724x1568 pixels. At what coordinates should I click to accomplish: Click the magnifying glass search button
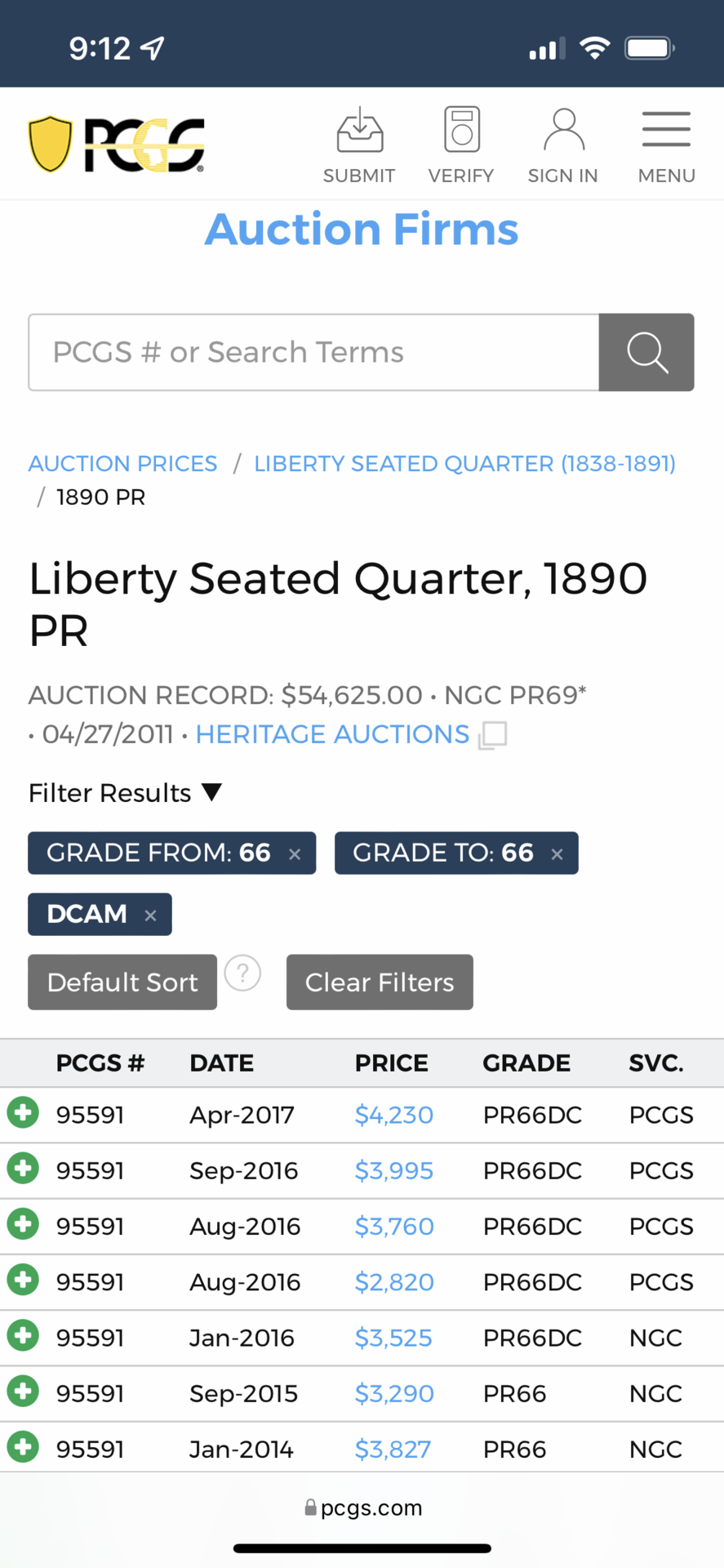(646, 352)
